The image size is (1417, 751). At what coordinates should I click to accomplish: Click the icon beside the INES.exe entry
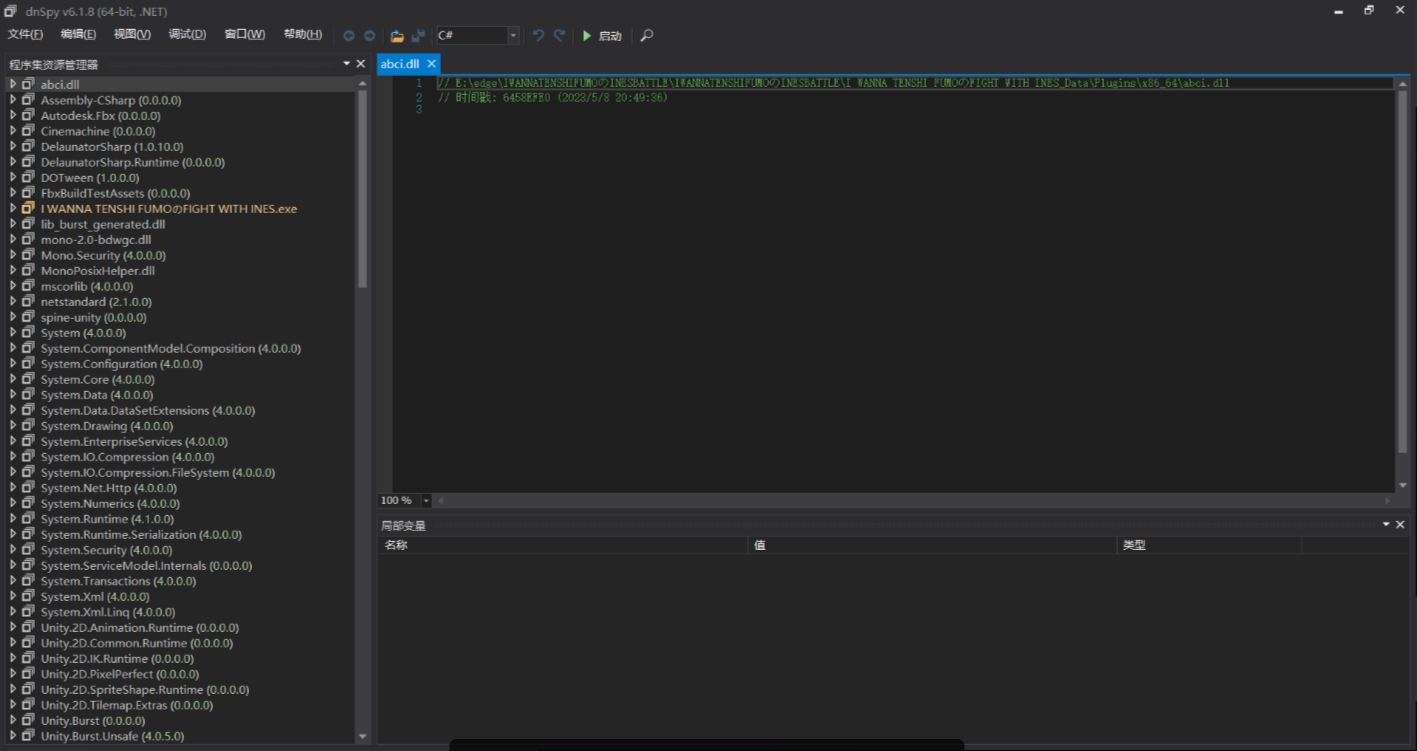[28, 209]
